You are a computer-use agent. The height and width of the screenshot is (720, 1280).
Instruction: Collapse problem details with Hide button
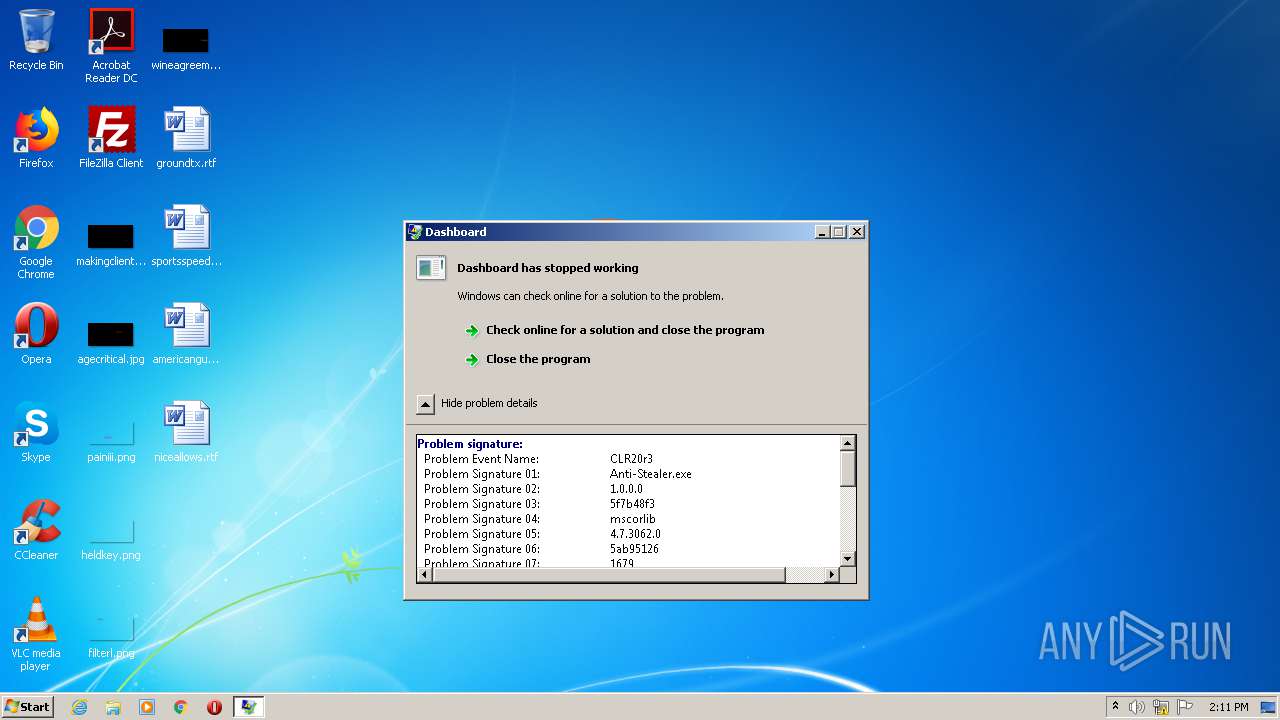[425, 404]
